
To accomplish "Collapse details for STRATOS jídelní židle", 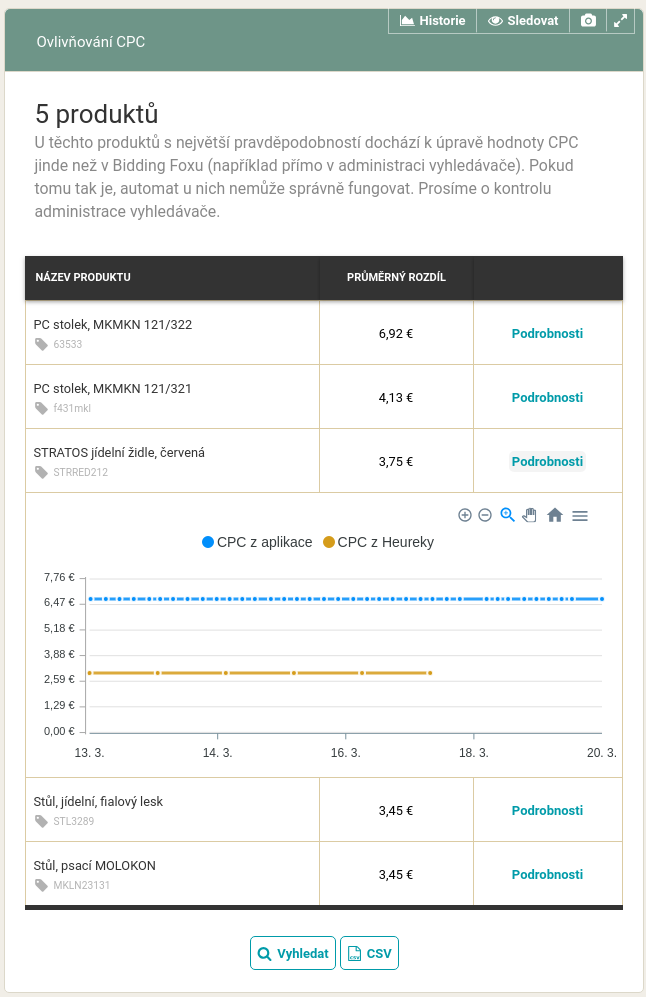I will coord(547,462).
